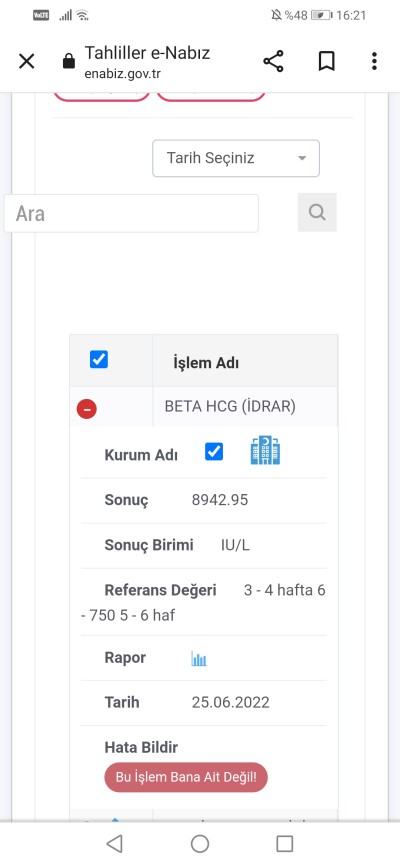Tap the share icon in browser bar
This screenshot has height=866, width=400.
pyautogui.click(x=273, y=61)
